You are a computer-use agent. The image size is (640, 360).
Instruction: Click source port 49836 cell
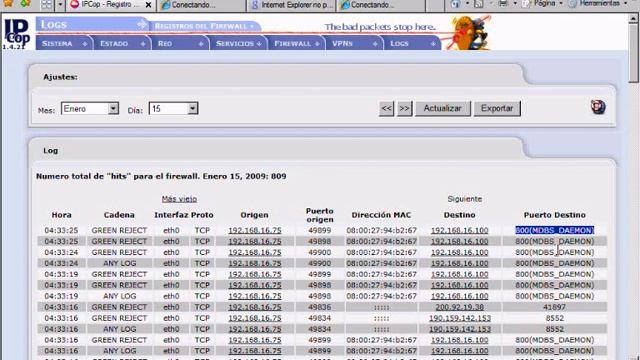pos(320,307)
